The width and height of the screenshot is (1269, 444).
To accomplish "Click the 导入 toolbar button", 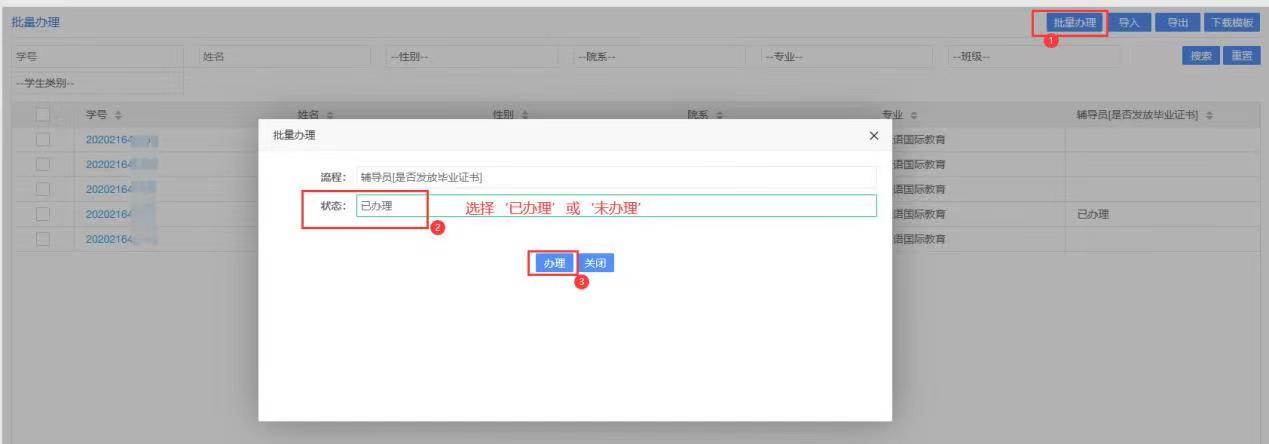I will click(1130, 22).
